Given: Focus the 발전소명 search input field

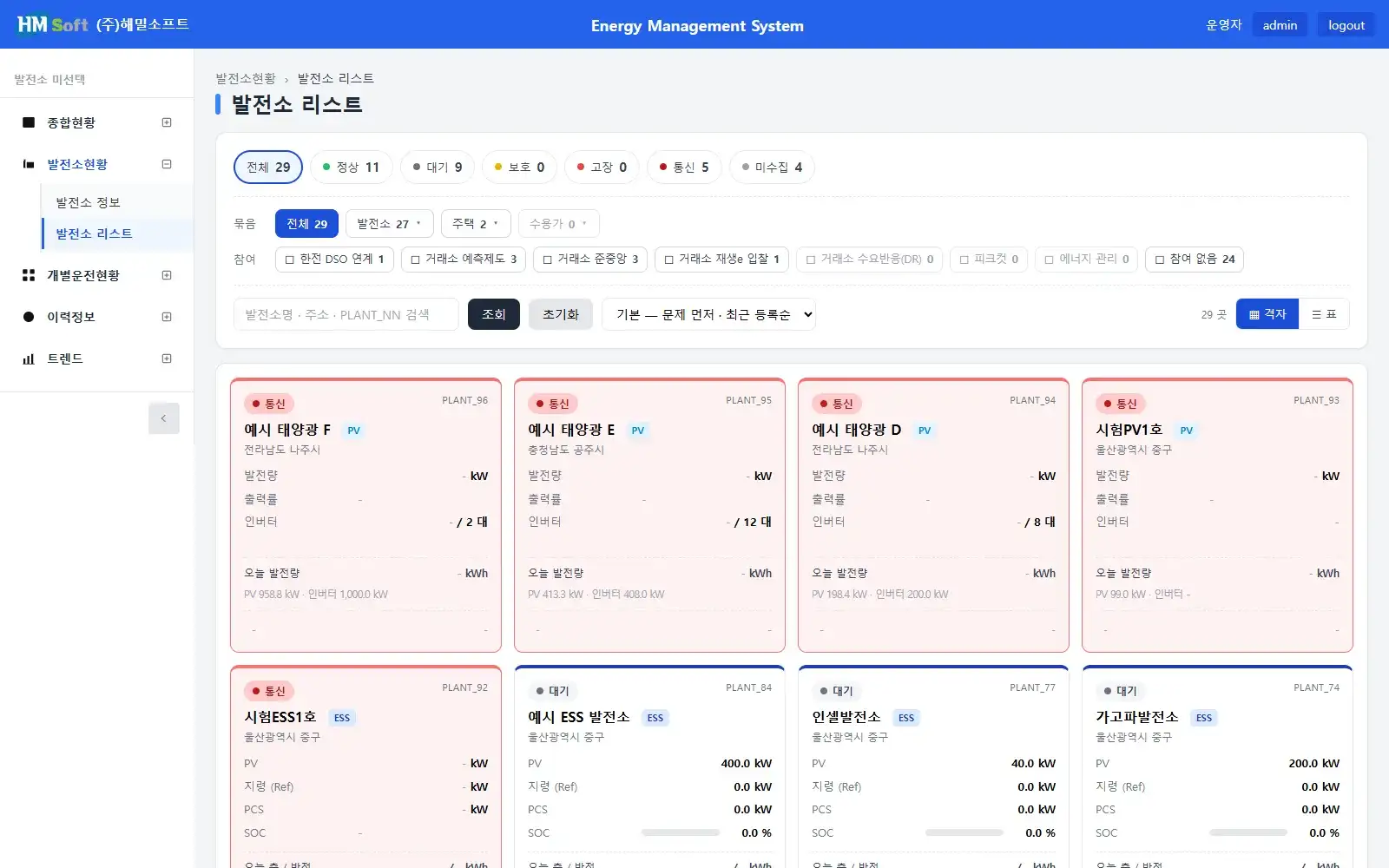Looking at the screenshot, I should point(346,314).
